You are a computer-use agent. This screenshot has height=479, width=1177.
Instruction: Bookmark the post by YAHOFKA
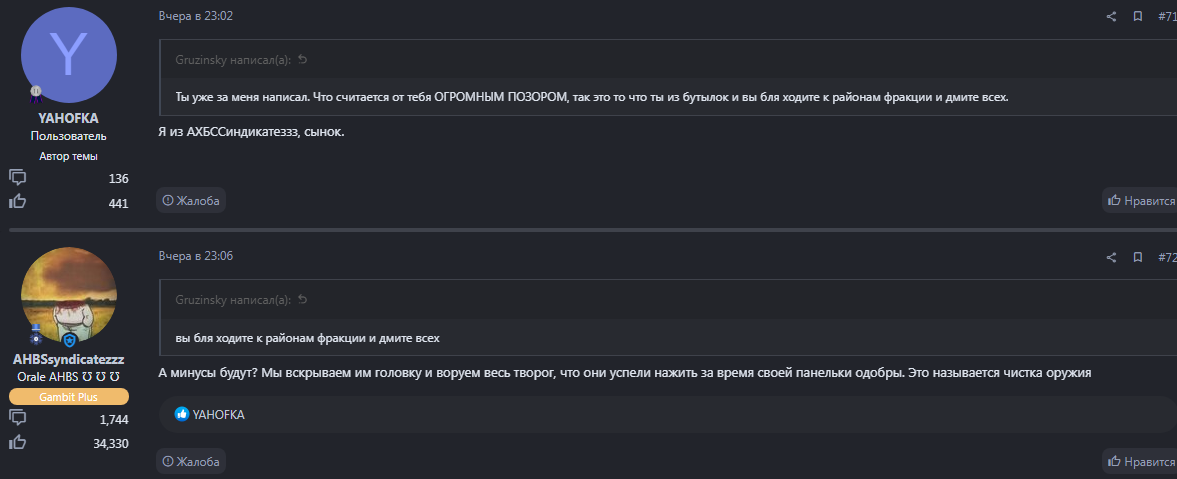pos(1138,17)
